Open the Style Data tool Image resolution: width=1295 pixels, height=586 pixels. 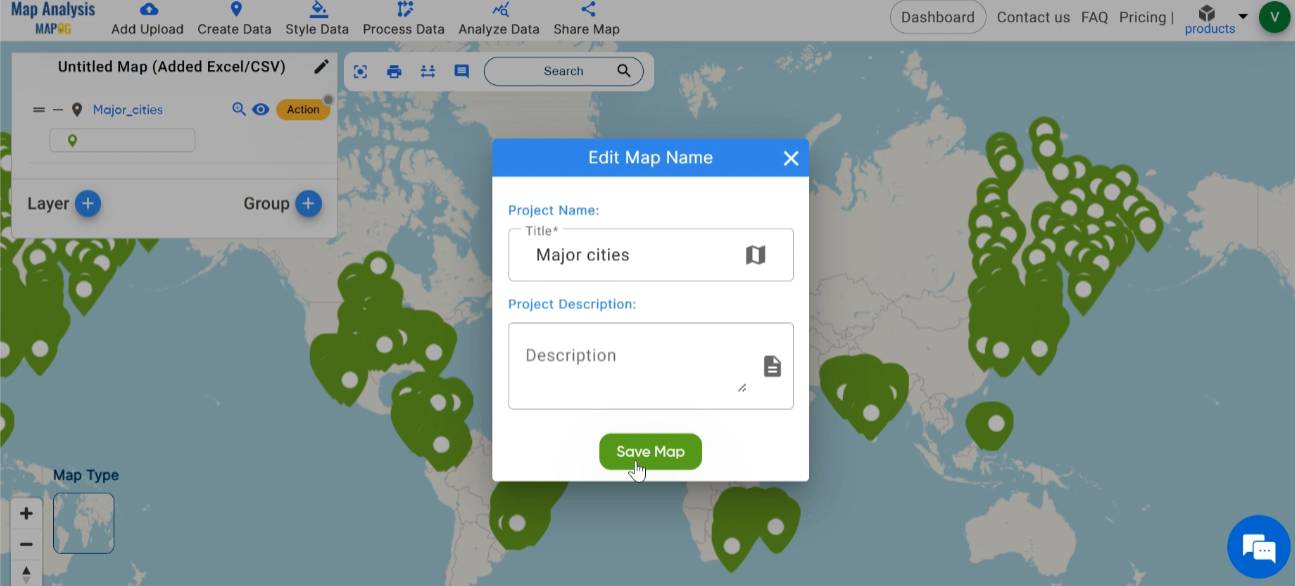point(317,18)
